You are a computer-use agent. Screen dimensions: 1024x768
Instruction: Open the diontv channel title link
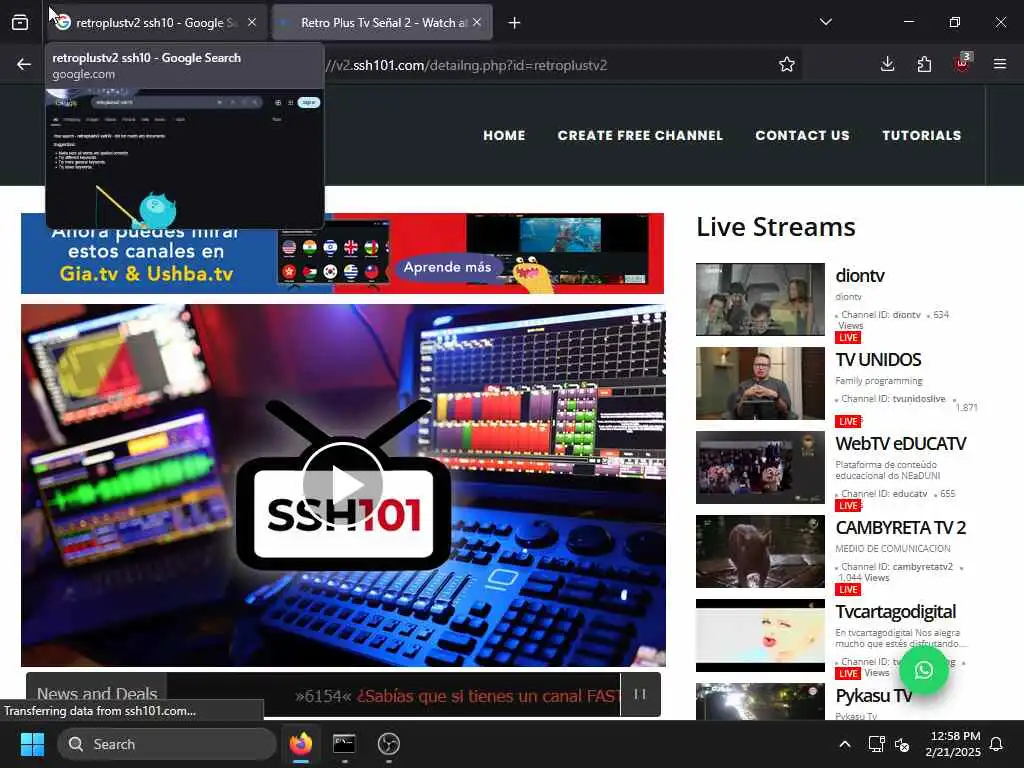point(859,276)
